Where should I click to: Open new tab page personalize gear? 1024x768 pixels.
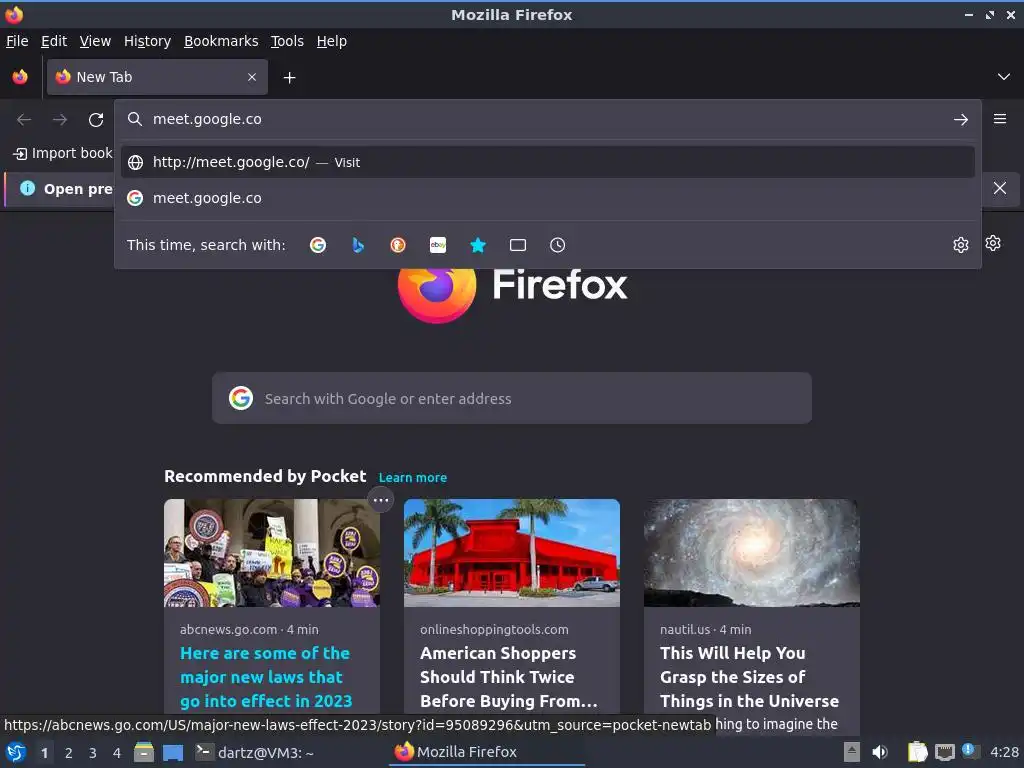[x=993, y=243]
